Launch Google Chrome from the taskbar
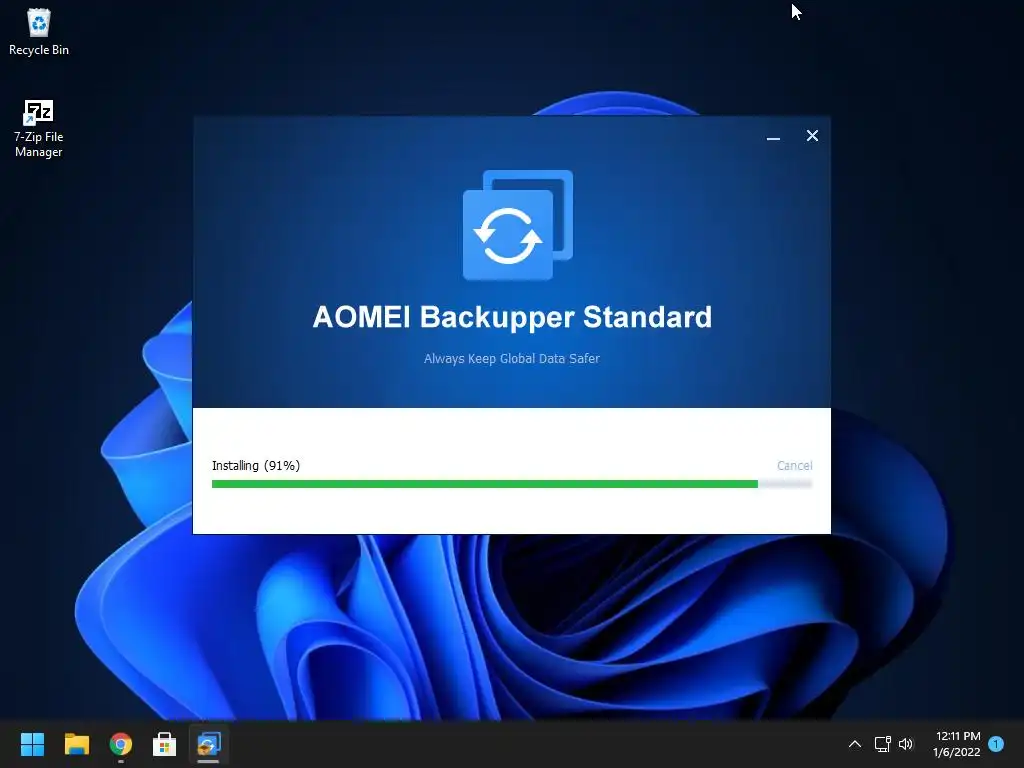 point(120,744)
